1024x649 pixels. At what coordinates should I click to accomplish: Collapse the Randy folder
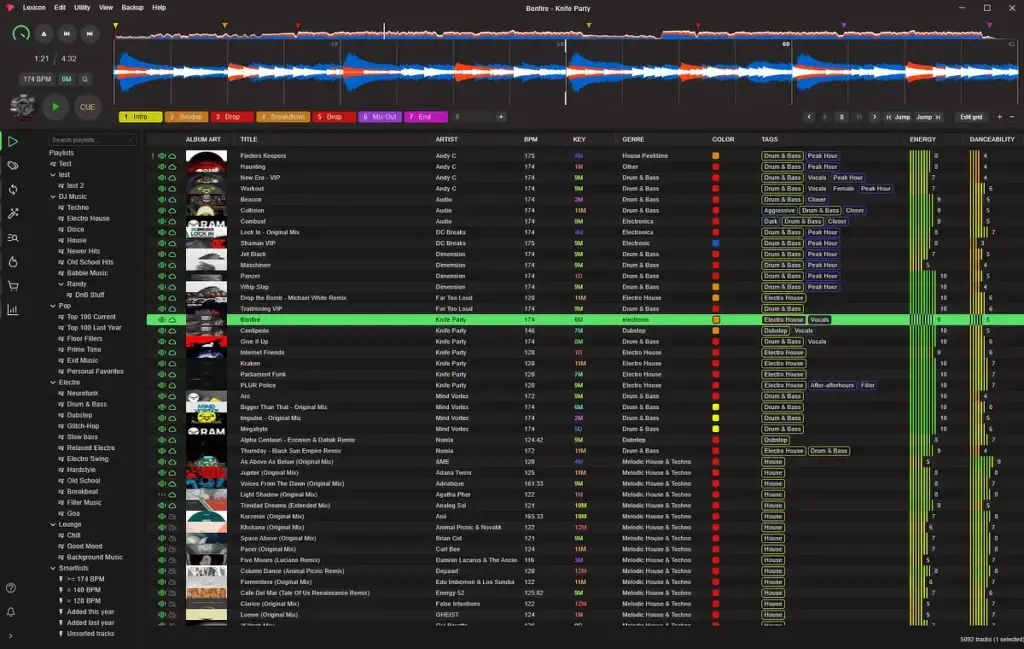tap(61, 284)
